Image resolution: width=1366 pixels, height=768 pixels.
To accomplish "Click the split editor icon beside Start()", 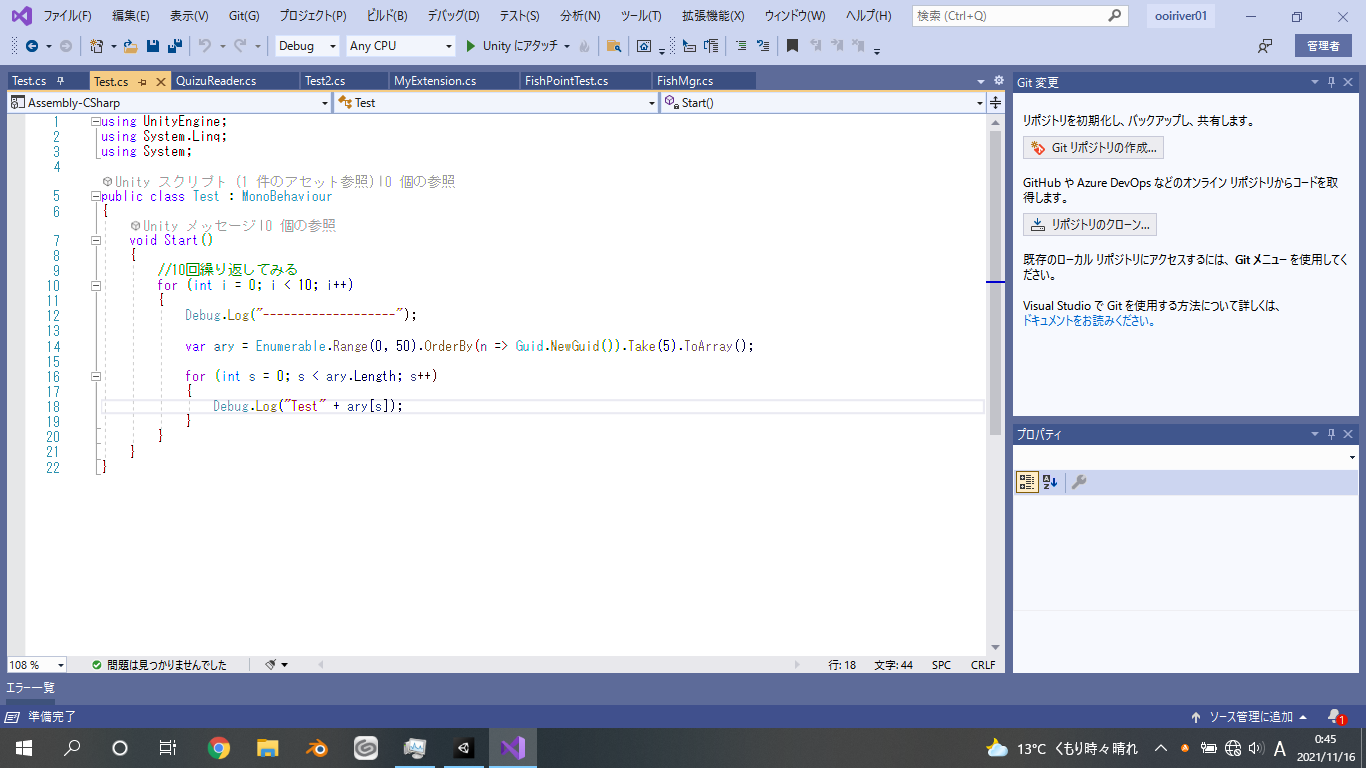I will tap(996, 102).
